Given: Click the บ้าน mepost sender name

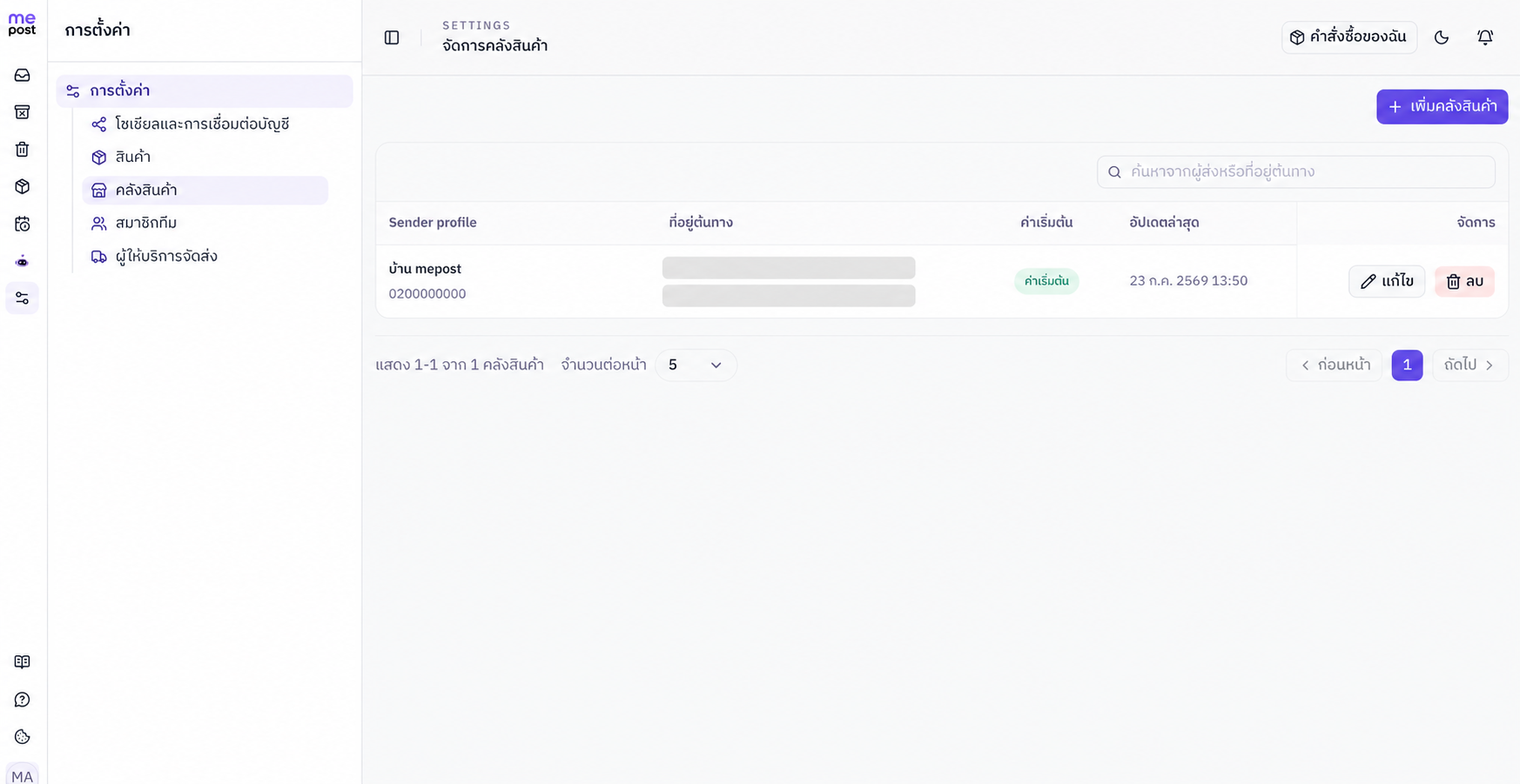Looking at the screenshot, I should tap(425, 269).
